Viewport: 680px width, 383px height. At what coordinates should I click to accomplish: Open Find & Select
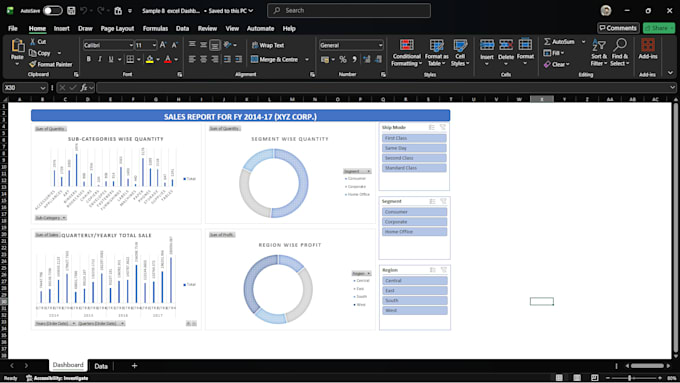coord(619,52)
